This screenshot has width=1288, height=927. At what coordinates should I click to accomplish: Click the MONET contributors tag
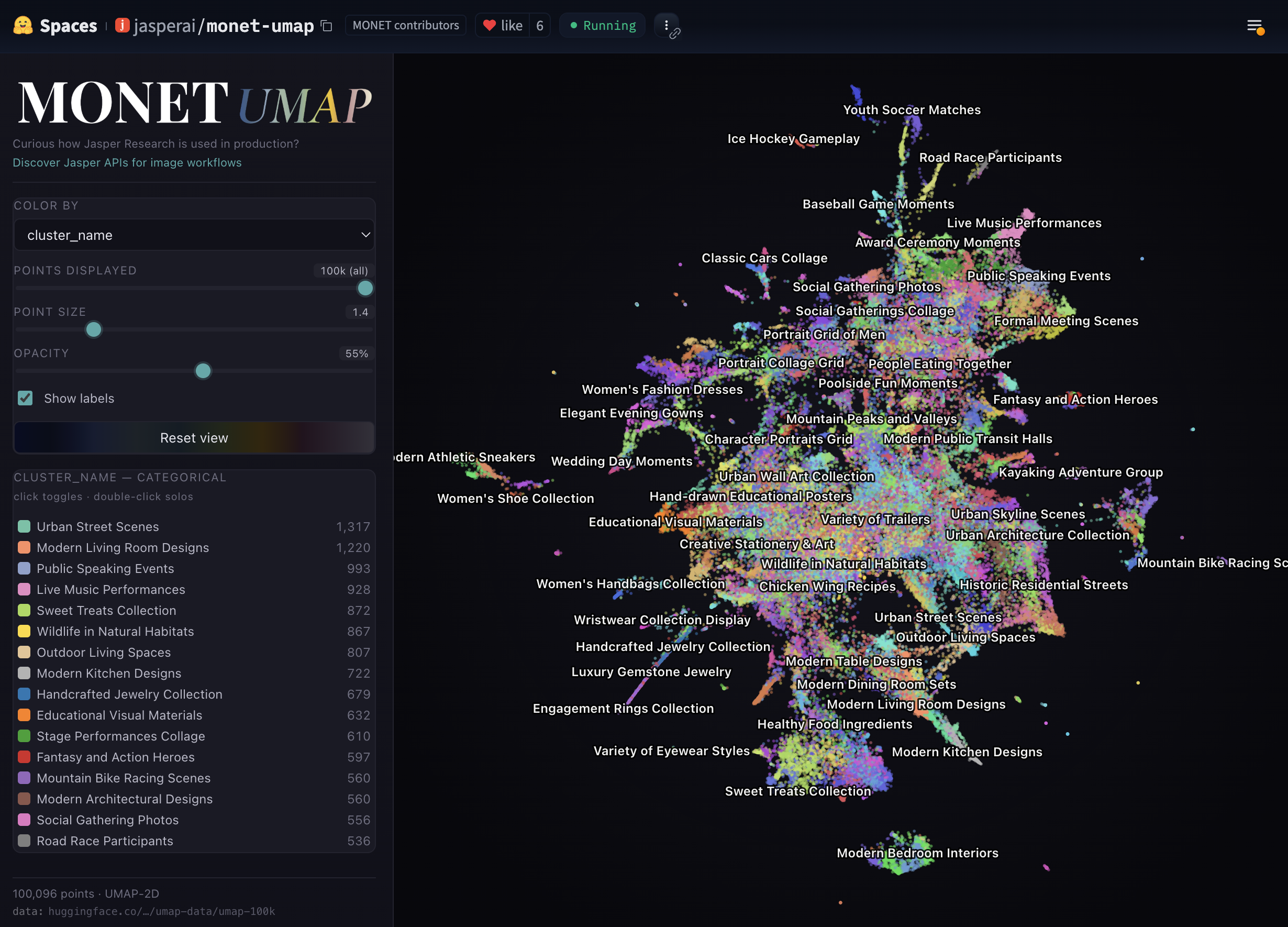click(405, 26)
